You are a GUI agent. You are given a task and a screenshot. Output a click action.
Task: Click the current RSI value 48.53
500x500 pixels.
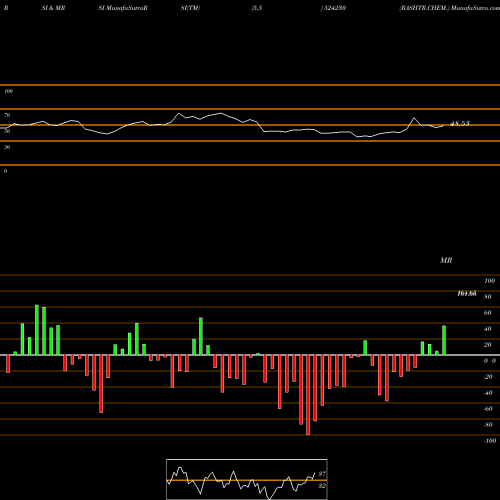460,123
